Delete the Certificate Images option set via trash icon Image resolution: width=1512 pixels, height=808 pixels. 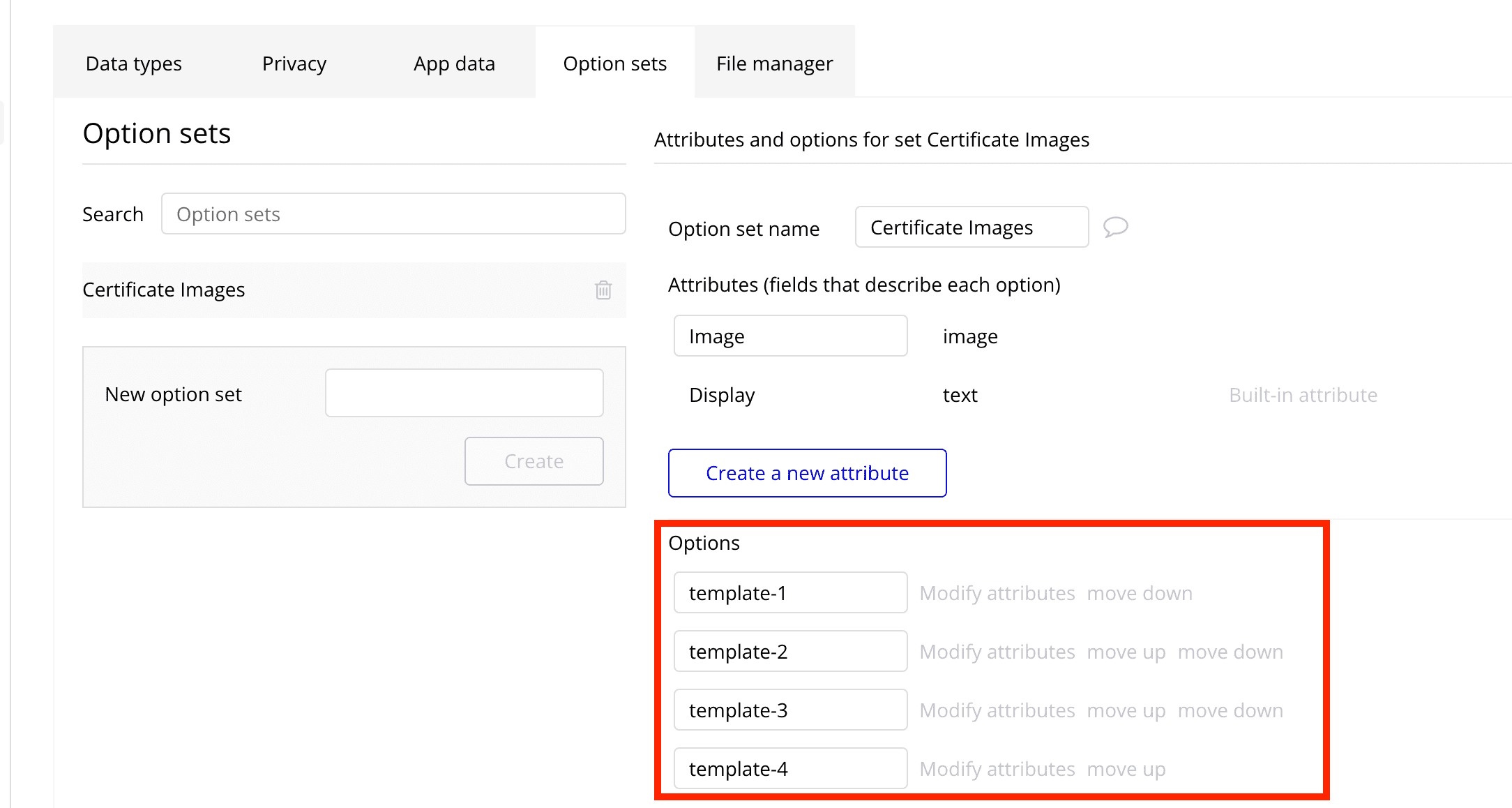[603, 290]
